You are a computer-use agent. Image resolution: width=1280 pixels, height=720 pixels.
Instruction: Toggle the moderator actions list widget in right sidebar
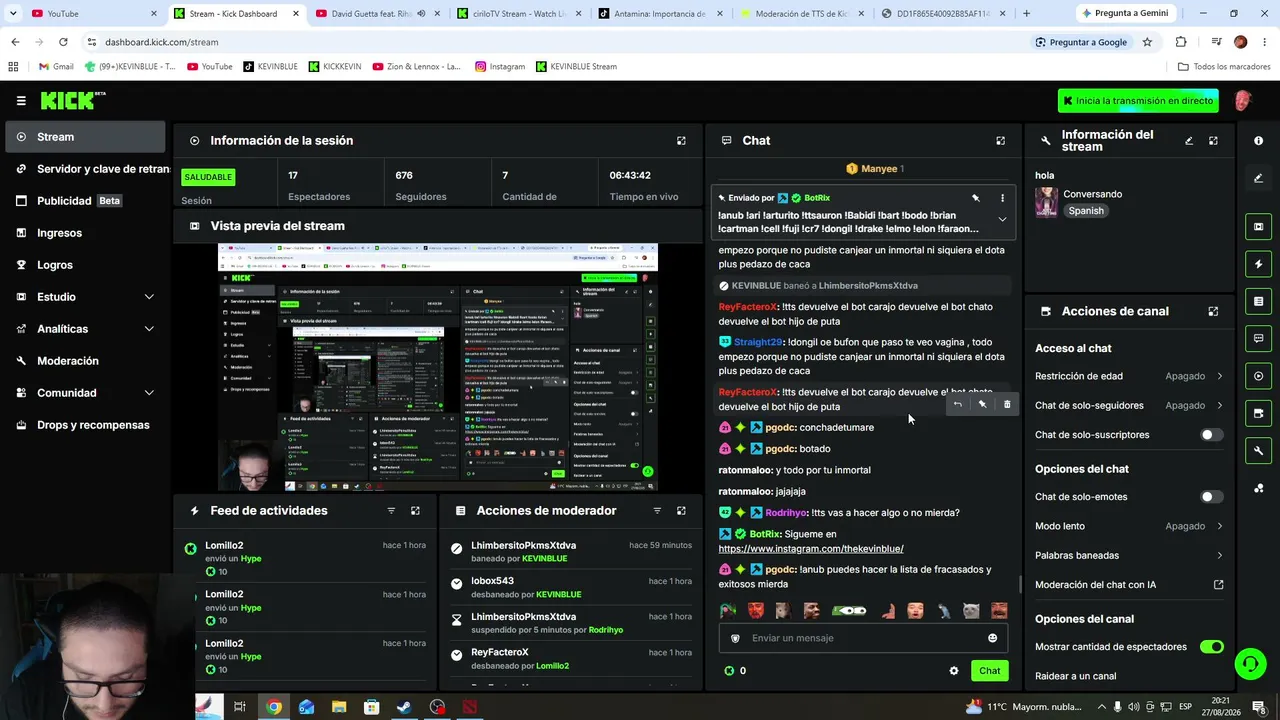1258,301
